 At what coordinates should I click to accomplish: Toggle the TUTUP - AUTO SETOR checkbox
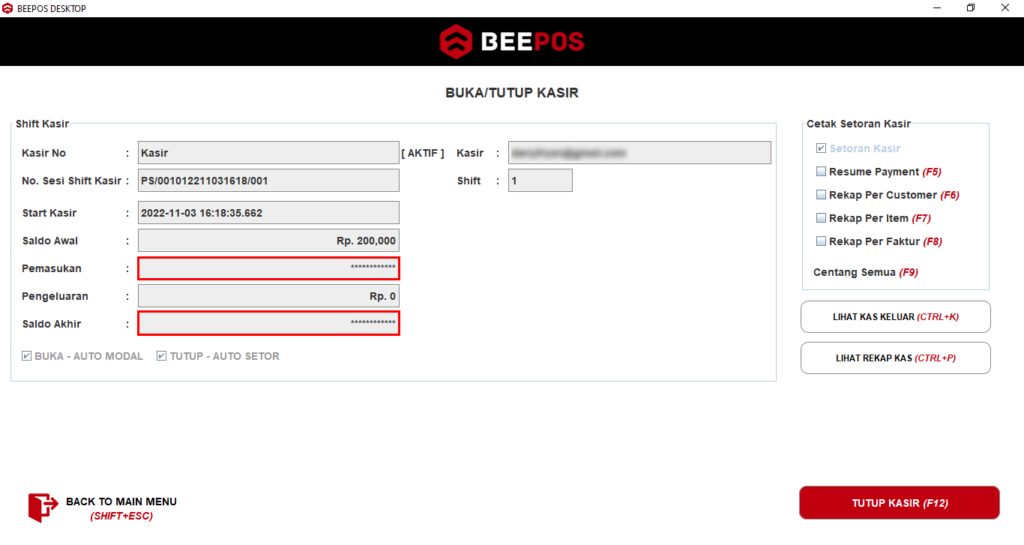[x=161, y=356]
